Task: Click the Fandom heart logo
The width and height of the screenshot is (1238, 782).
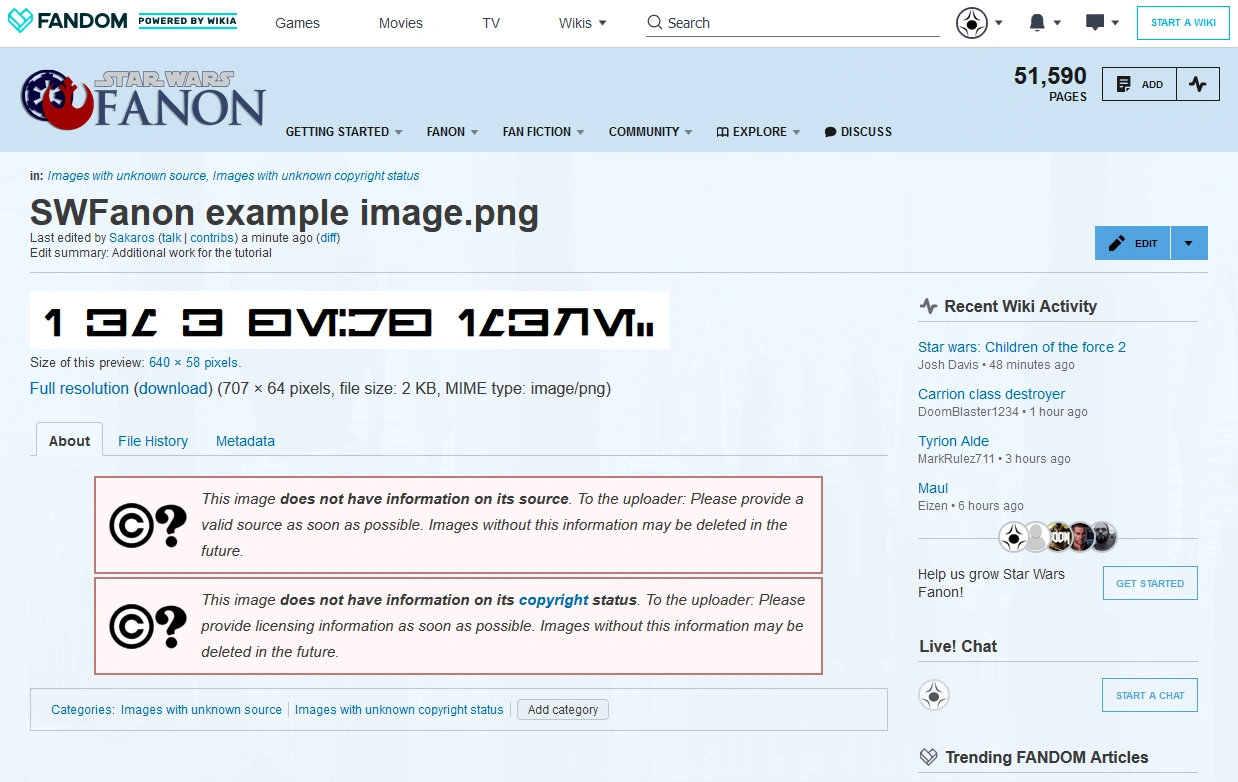Action: [x=19, y=21]
